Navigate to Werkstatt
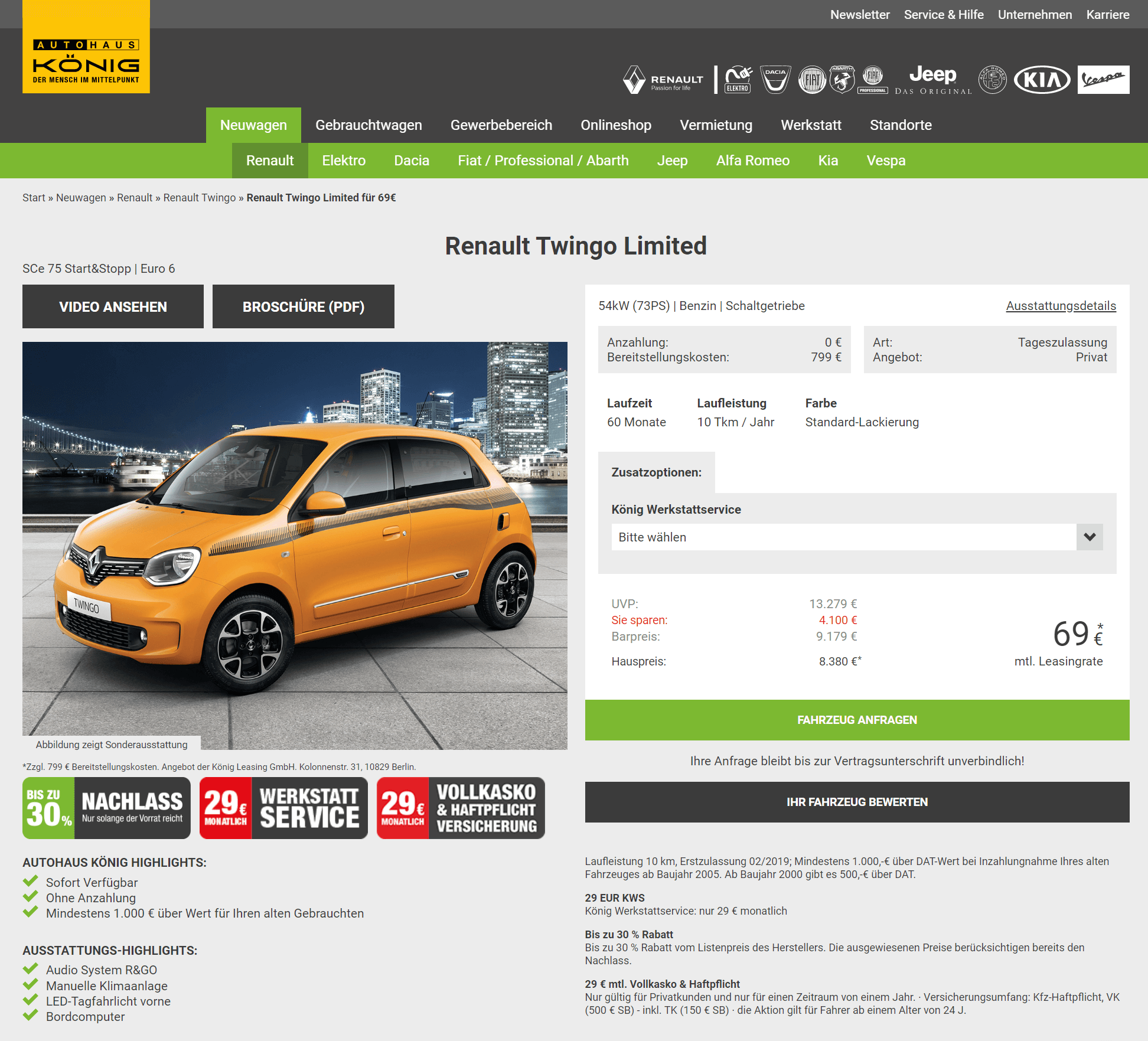Image resolution: width=1148 pixels, height=1041 pixels. [811, 125]
